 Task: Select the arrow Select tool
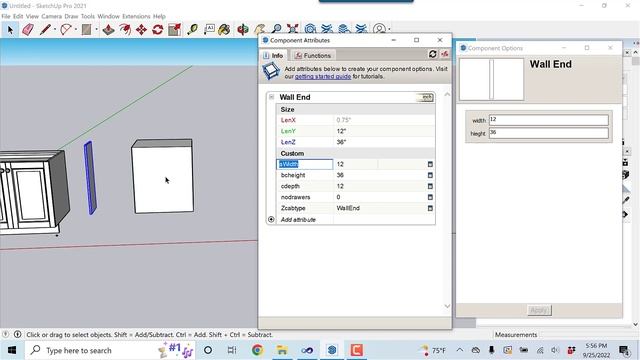click(10, 30)
